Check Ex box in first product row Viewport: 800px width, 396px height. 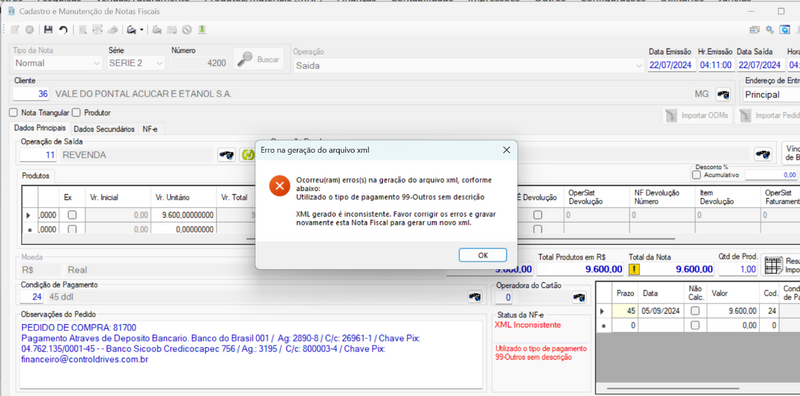pyautogui.click(x=72, y=215)
